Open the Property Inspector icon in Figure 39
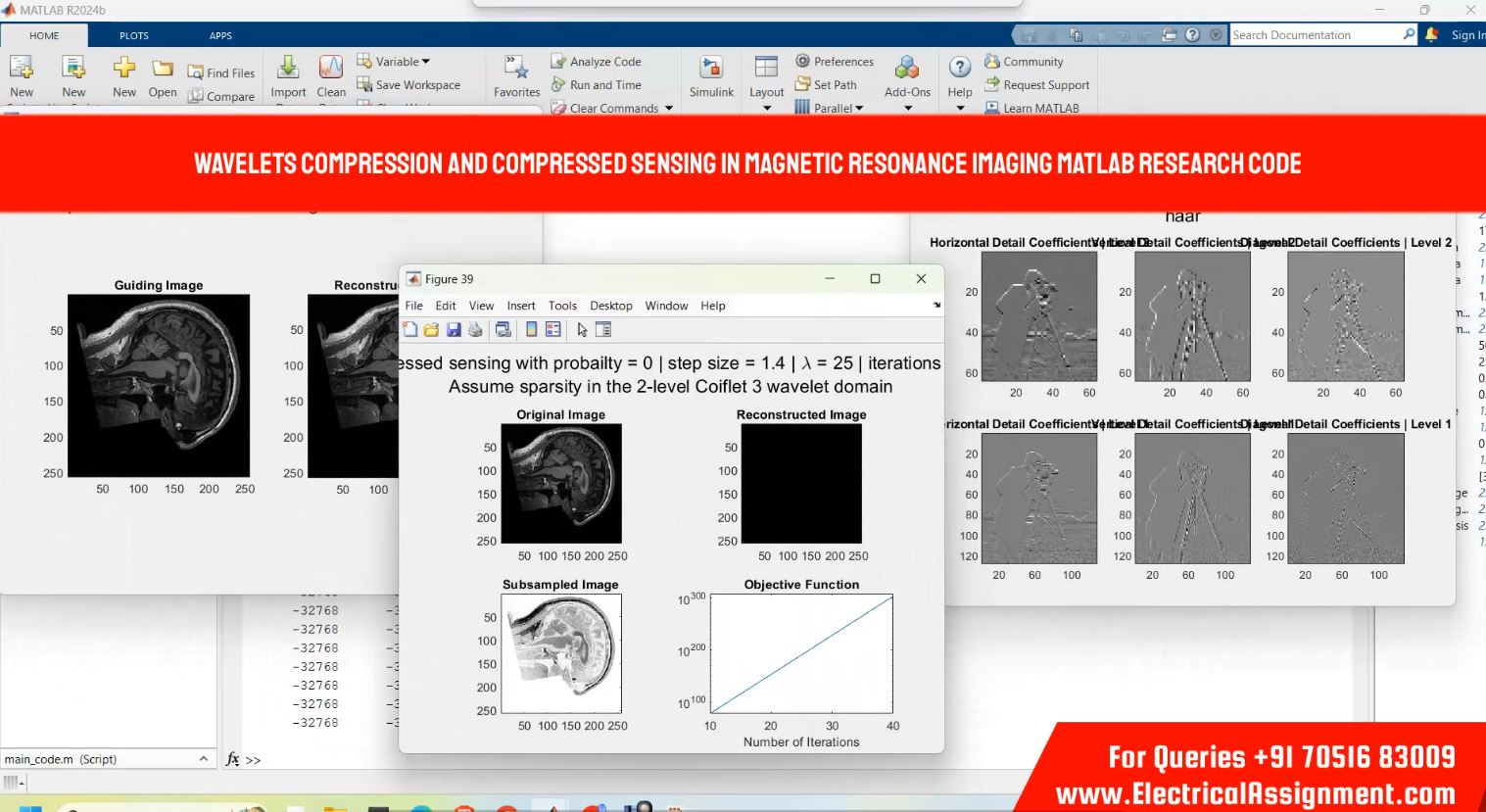Viewport: 1486px width, 812px height. (x=603, y=330)
